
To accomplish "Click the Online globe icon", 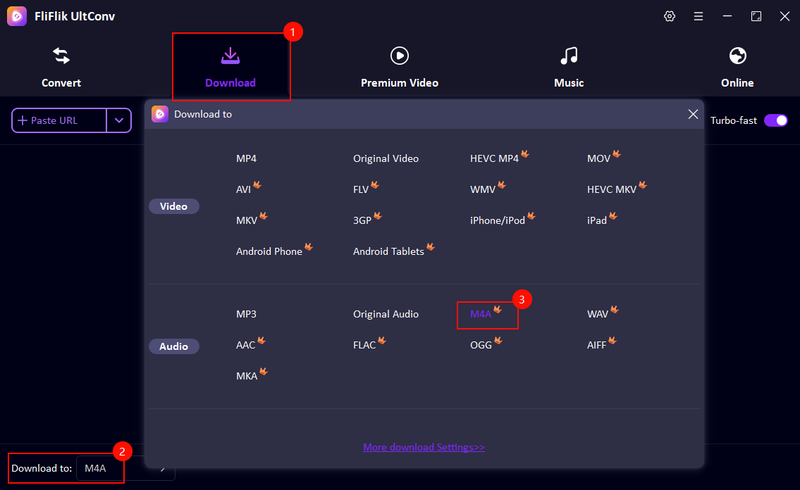I will point(738,56).
